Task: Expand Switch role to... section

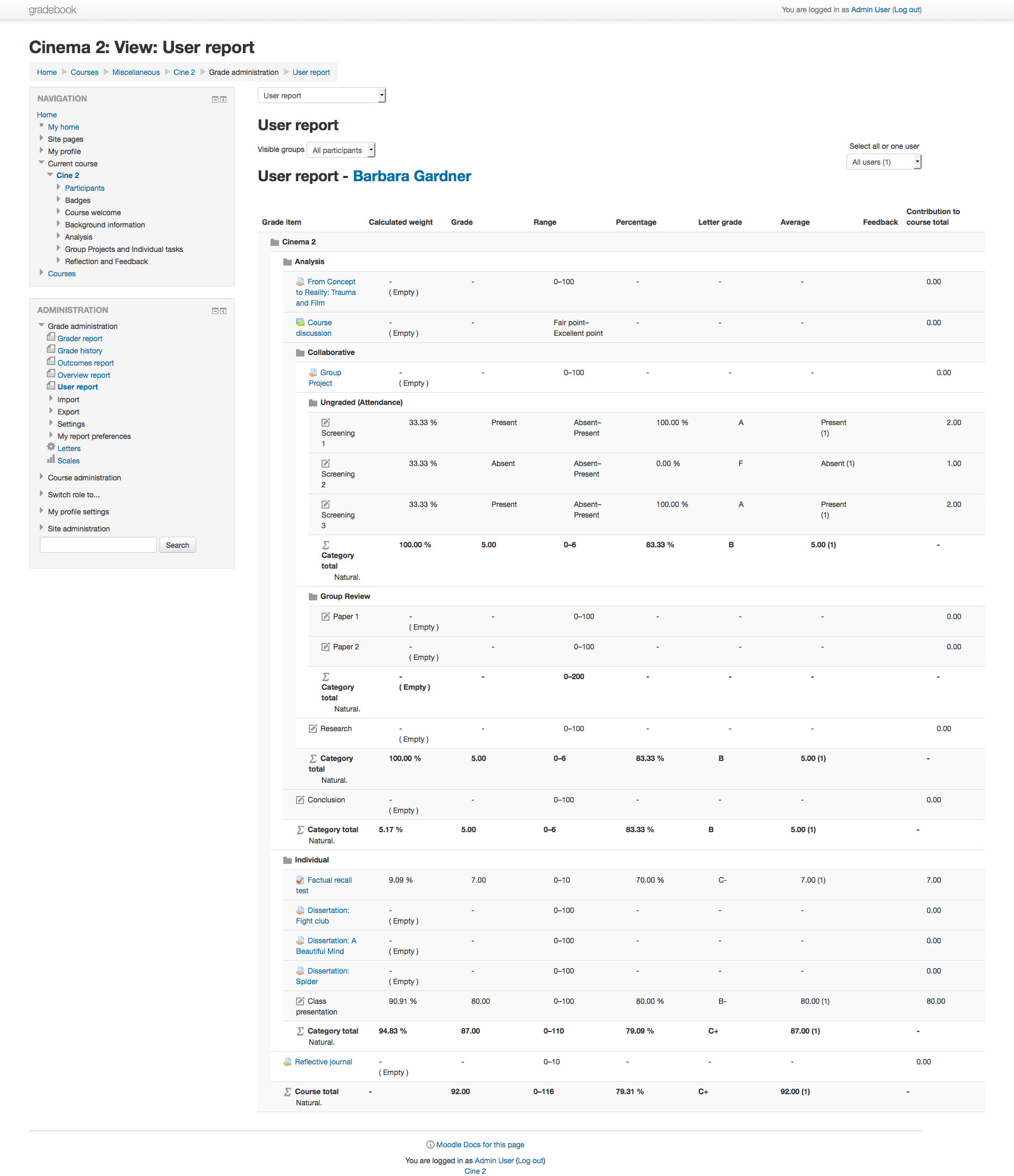Action: [41, 494]
